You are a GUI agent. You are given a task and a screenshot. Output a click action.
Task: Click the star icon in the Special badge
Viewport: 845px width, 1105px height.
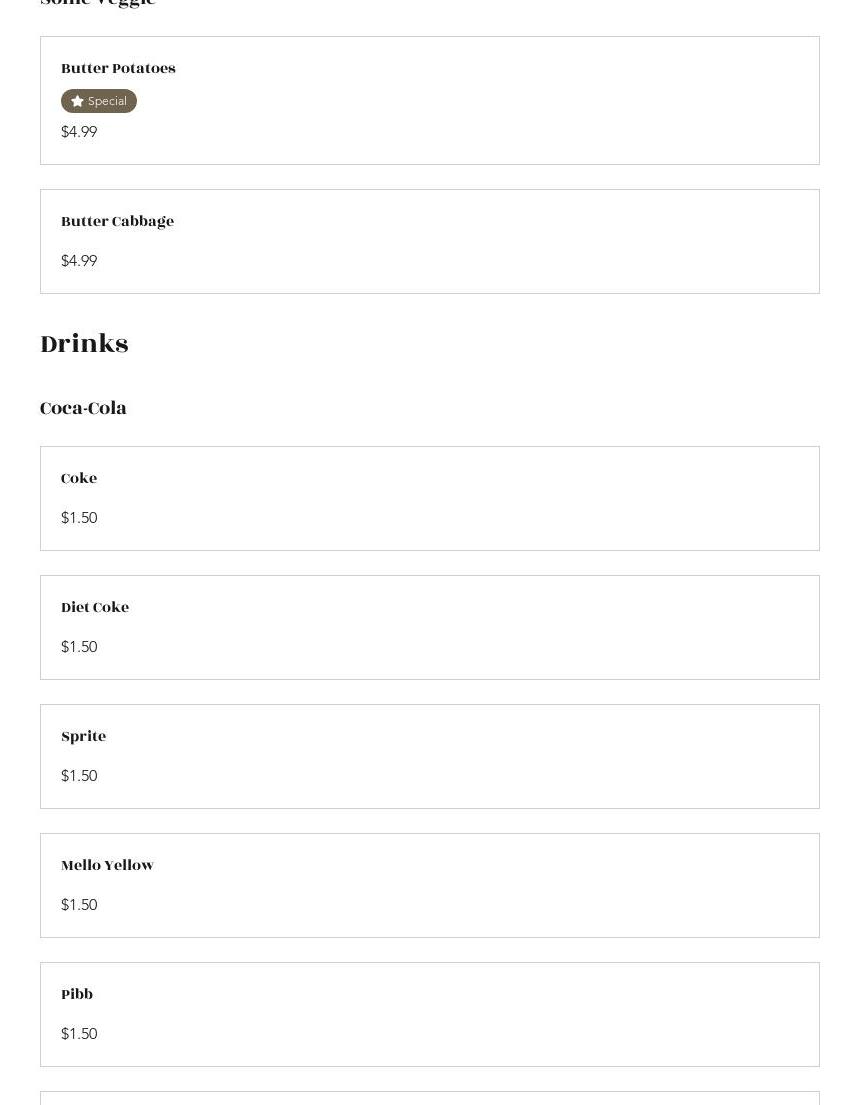[77, 101]
